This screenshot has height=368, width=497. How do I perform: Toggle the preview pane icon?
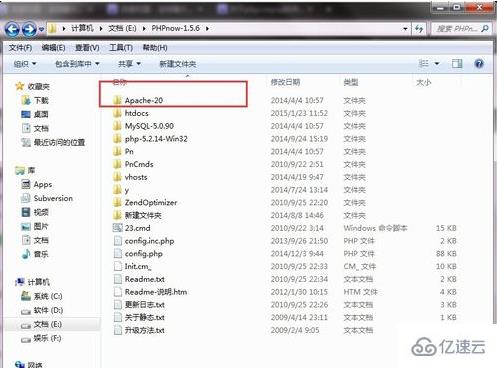pos(457,63)
